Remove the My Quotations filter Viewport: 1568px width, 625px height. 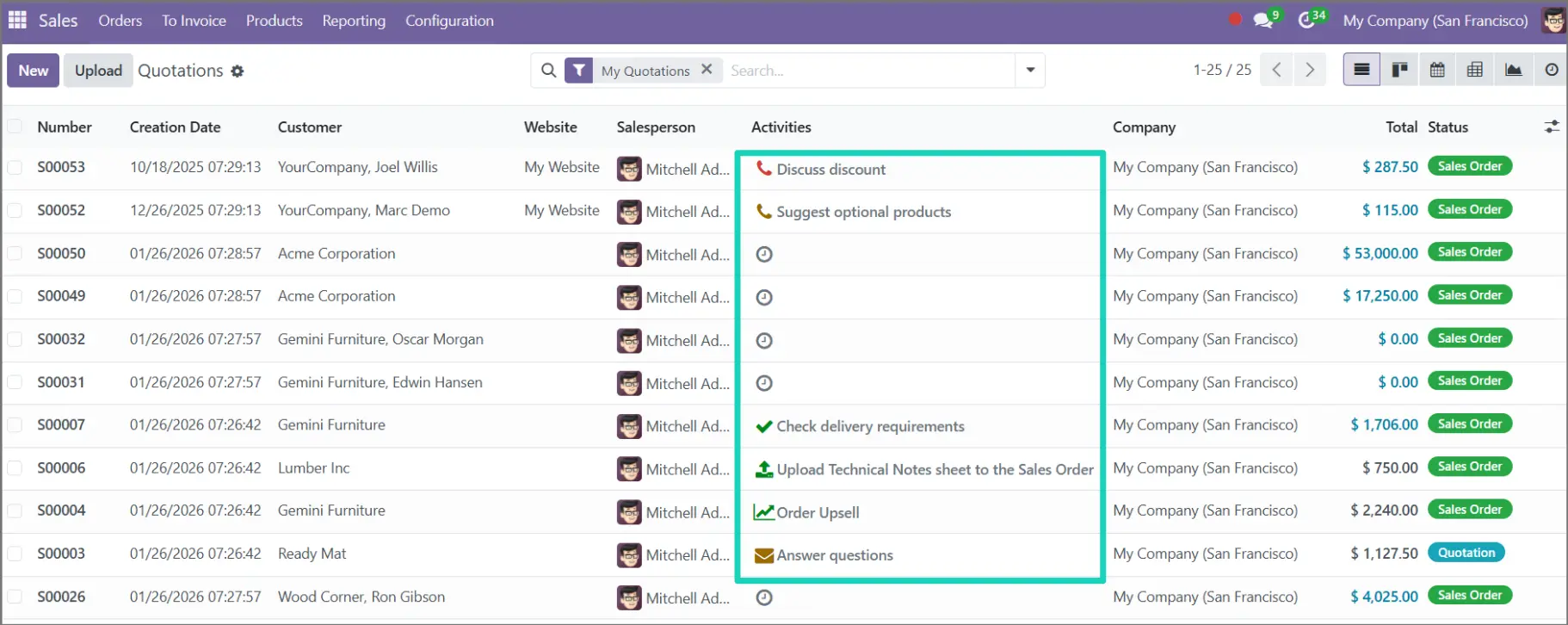[x=707, y=70]
